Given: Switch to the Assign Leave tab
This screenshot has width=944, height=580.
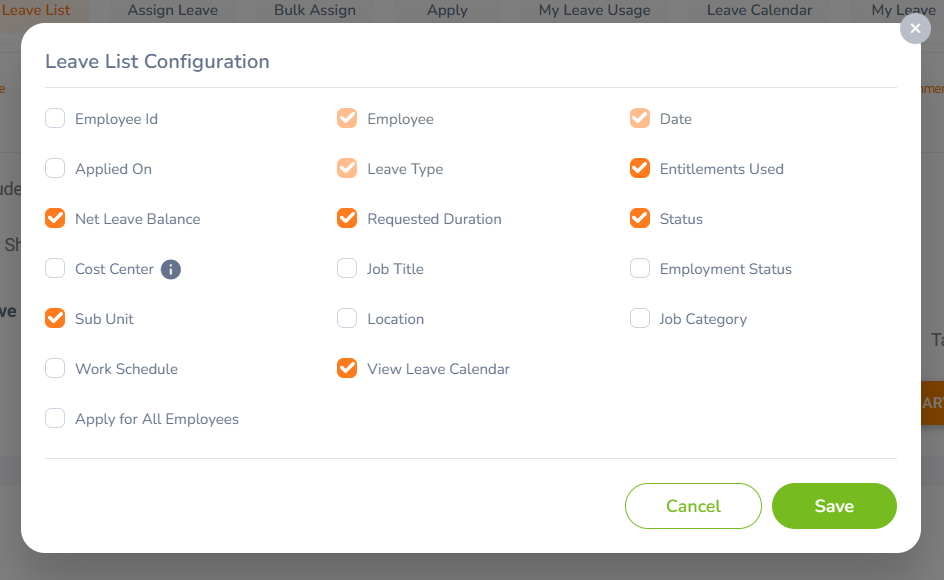Looking at the screenshot, I should pyautogui.click(x=171, y=10).
